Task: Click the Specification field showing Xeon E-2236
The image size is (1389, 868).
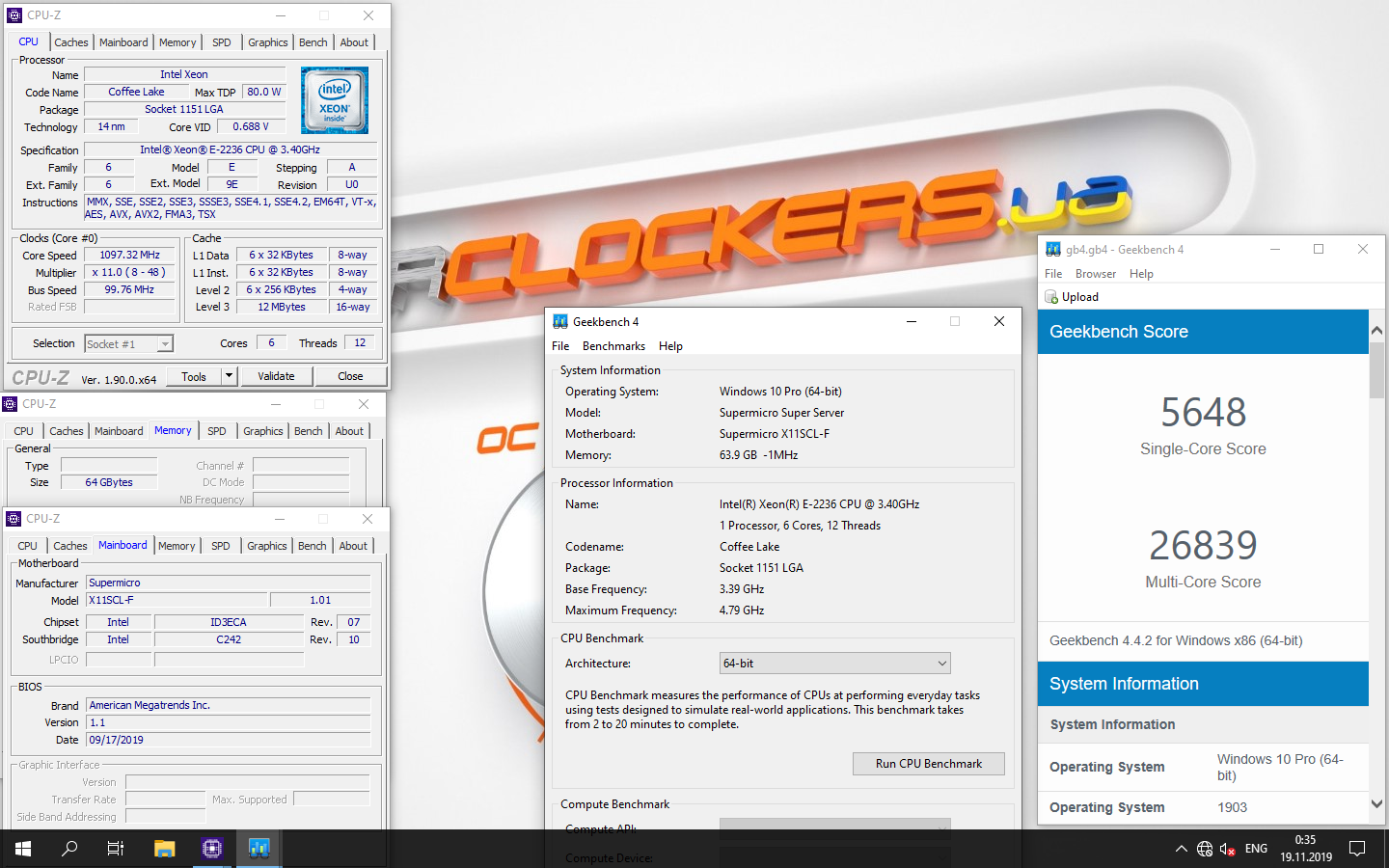Action: [x=230, y=150]
